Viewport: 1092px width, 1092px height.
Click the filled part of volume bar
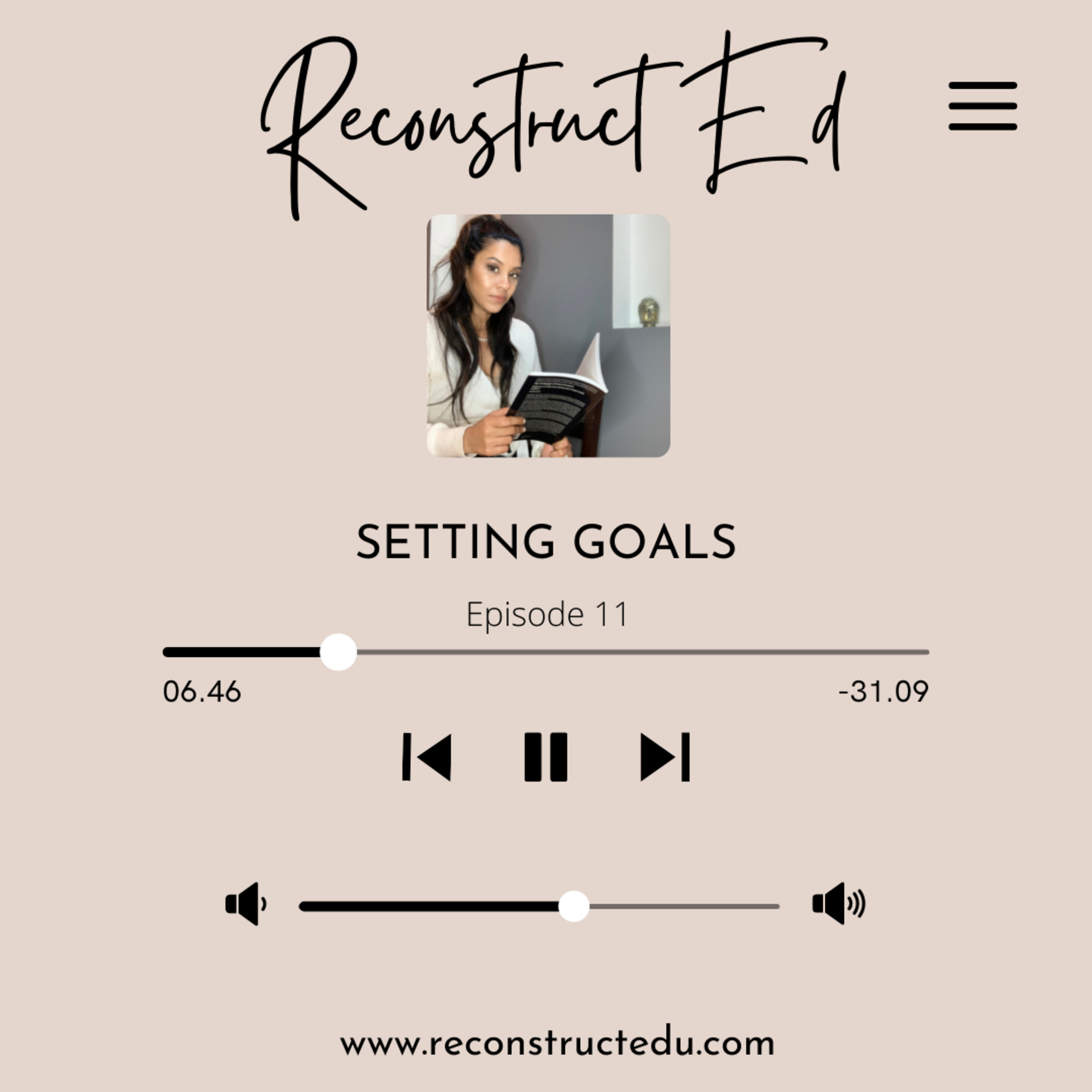(x=428, y=906)
